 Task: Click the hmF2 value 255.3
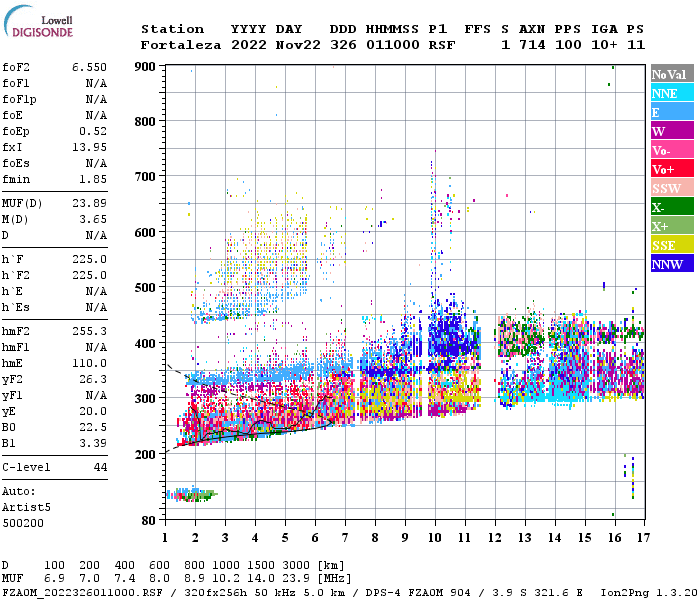pyautogui.click(x=89, y=331)
